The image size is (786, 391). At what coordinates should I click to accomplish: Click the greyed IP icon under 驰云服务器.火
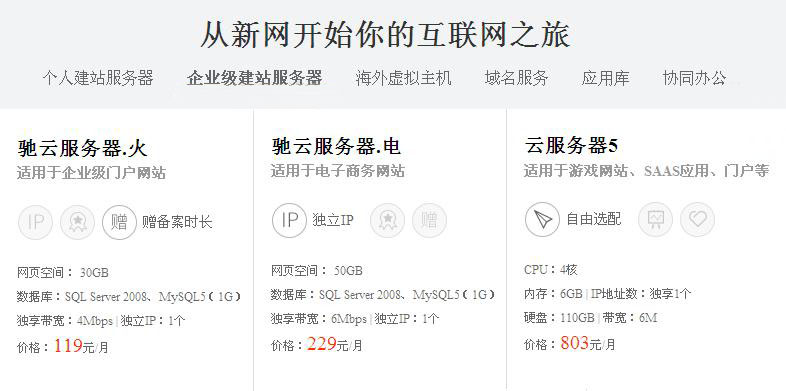click(35, 222)
